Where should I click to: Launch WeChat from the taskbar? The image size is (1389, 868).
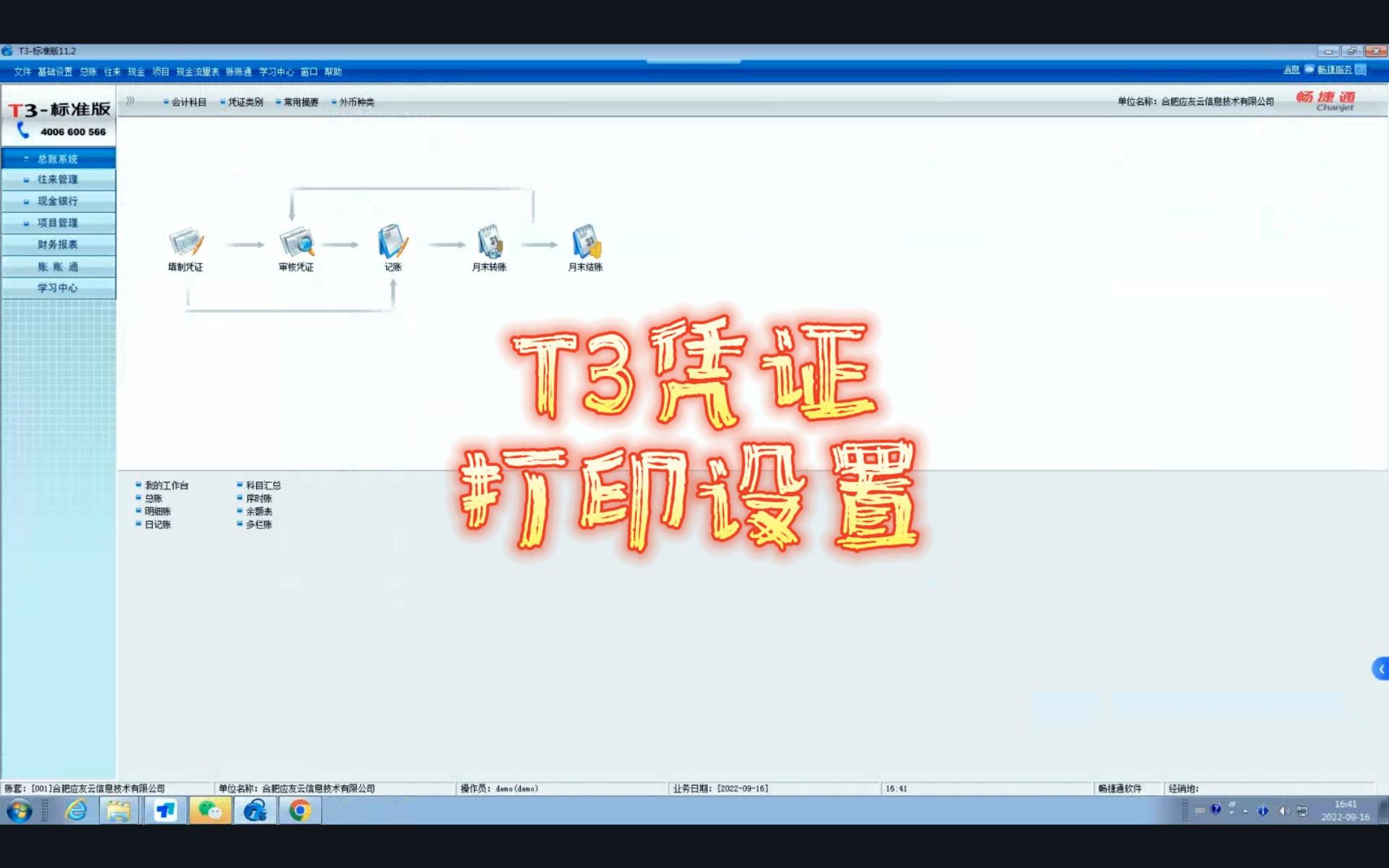coord(210,811)
